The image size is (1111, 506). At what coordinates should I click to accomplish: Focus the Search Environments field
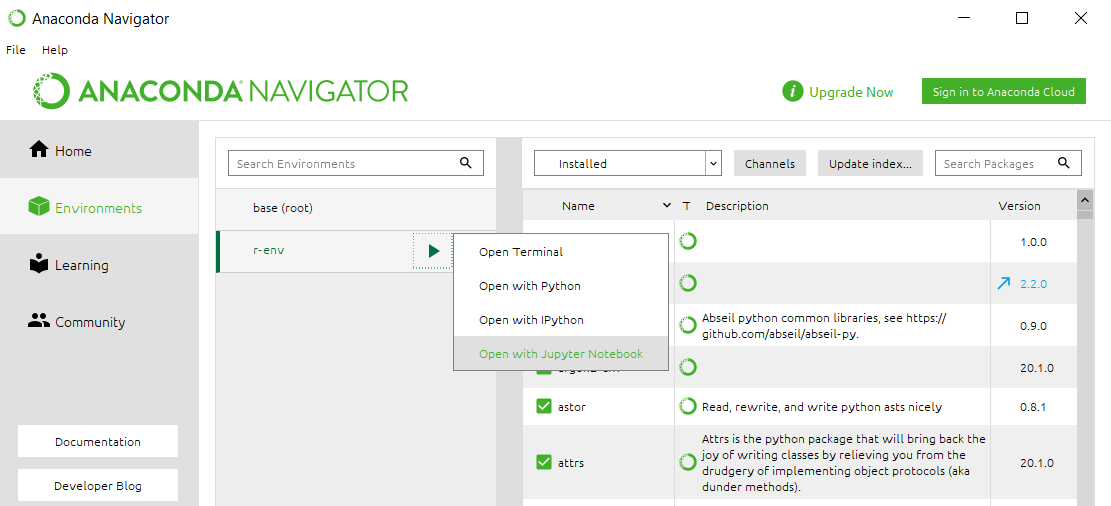tap(356, 163)
